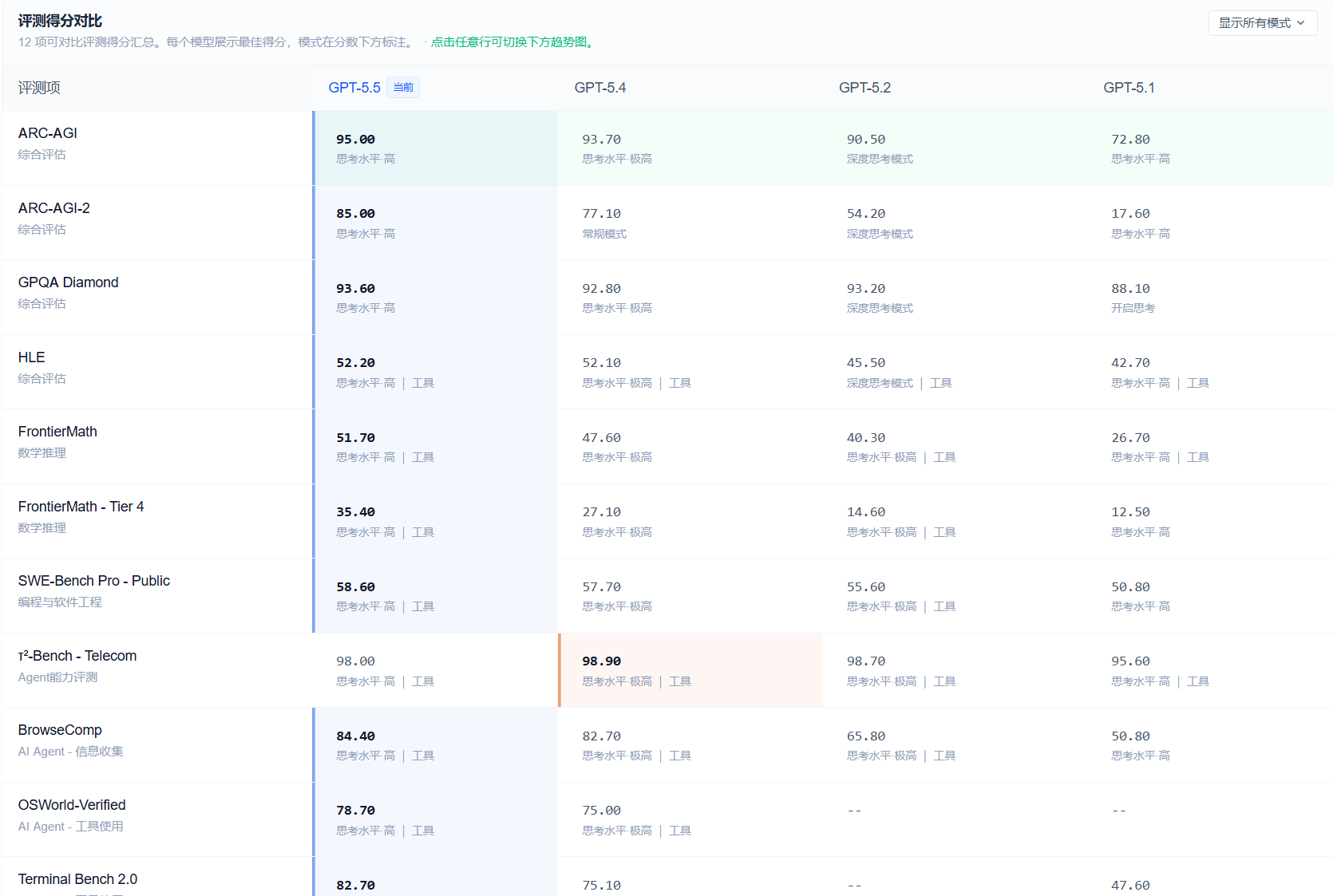This screenshot has width=1333, height=896.
Task: Click the OSWorld-Verified row label
Action: 72,805
